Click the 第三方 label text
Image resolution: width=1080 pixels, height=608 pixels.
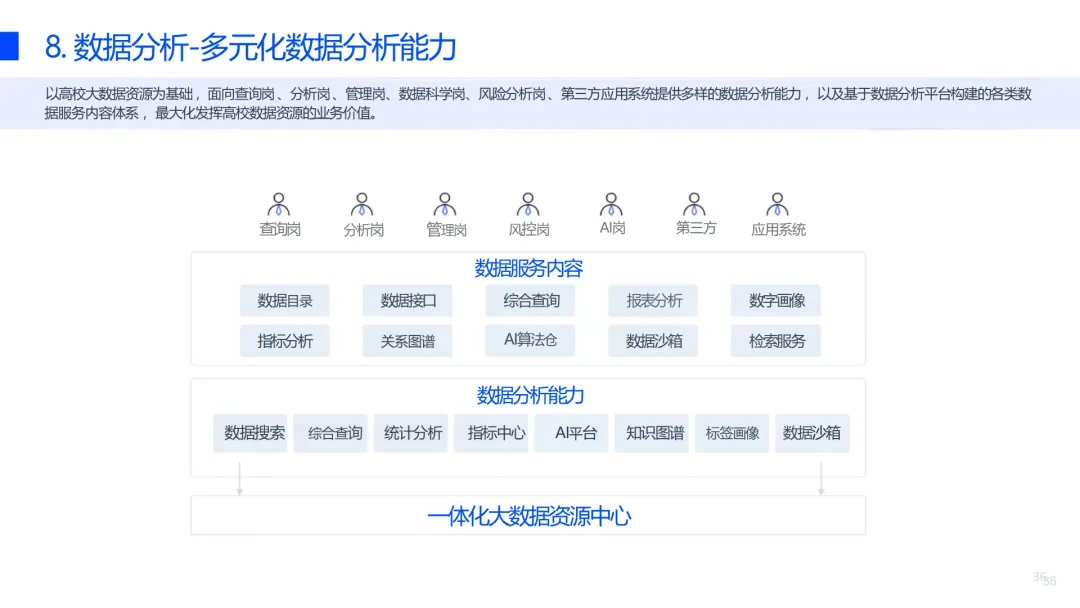pyautogui.click(x=696, y=228)
